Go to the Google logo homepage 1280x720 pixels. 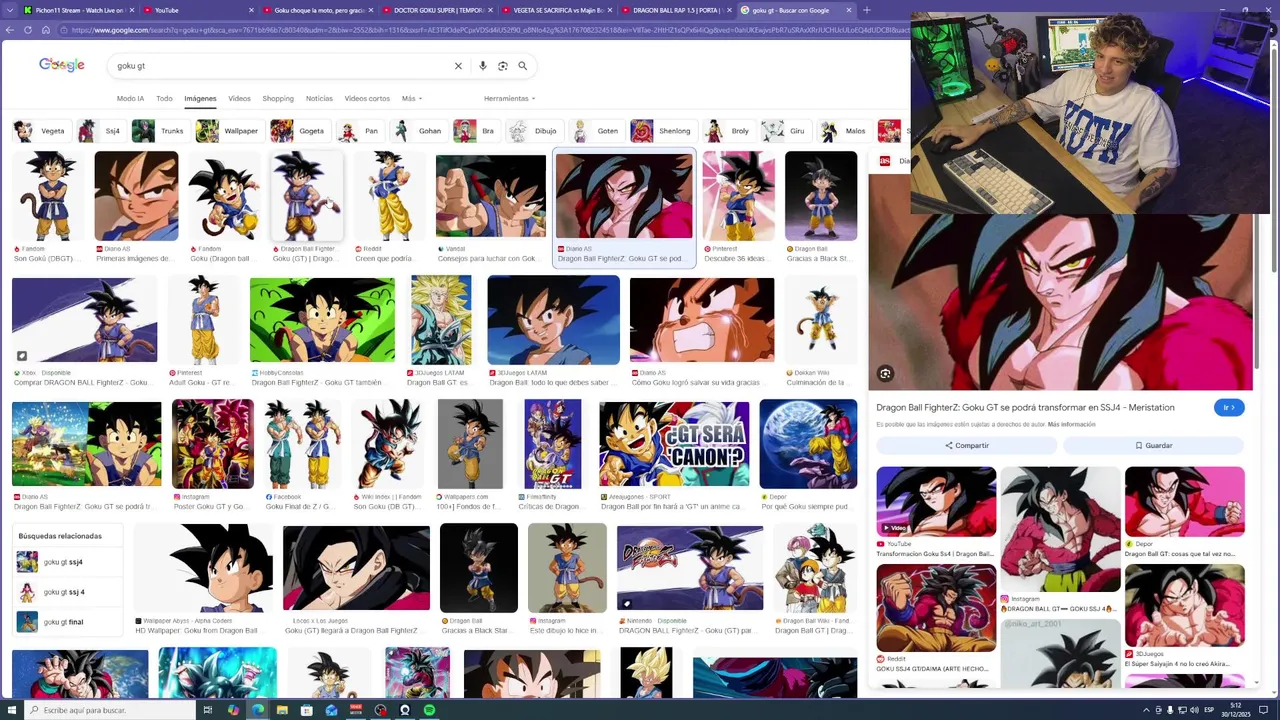pos(62,65)
